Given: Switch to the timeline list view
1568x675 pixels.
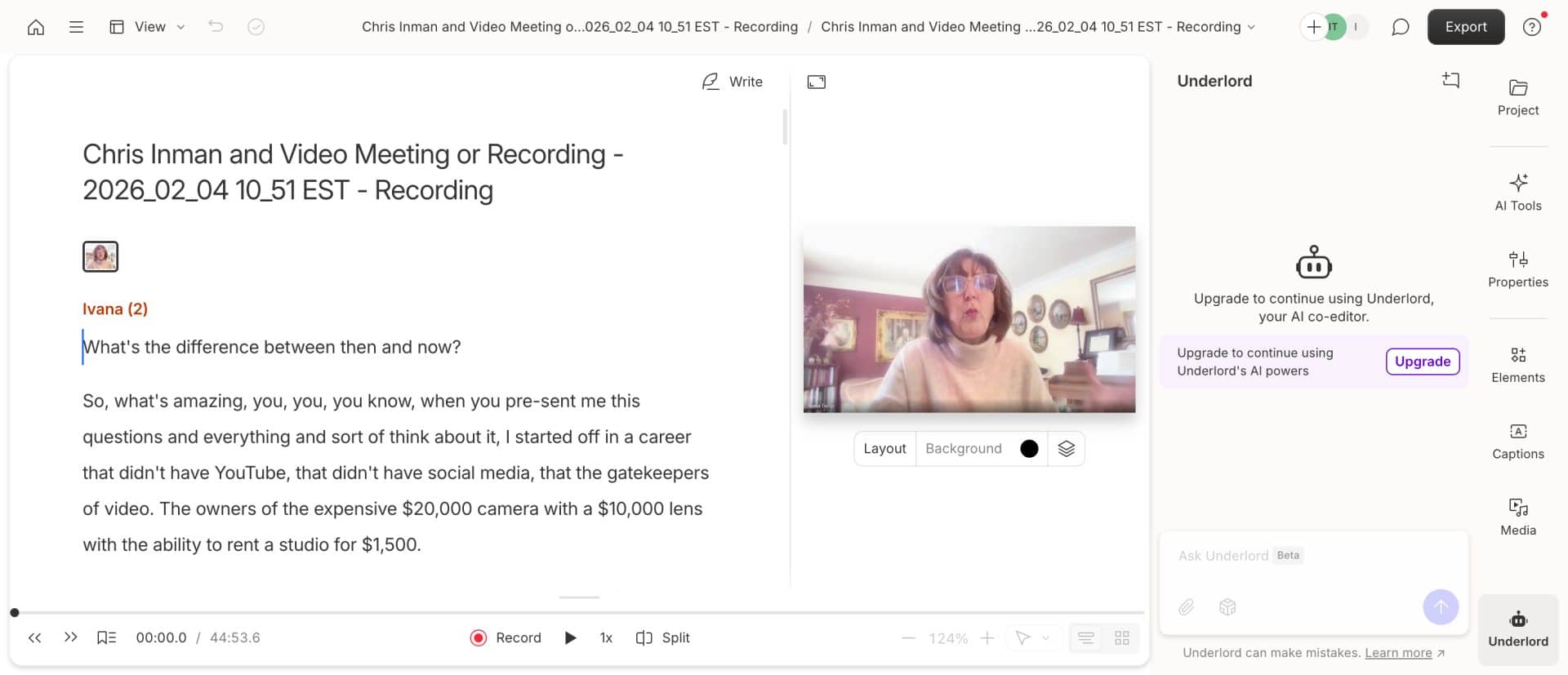Looking at the screenshot, I should pyautogui.click(x=1085, y=638).
